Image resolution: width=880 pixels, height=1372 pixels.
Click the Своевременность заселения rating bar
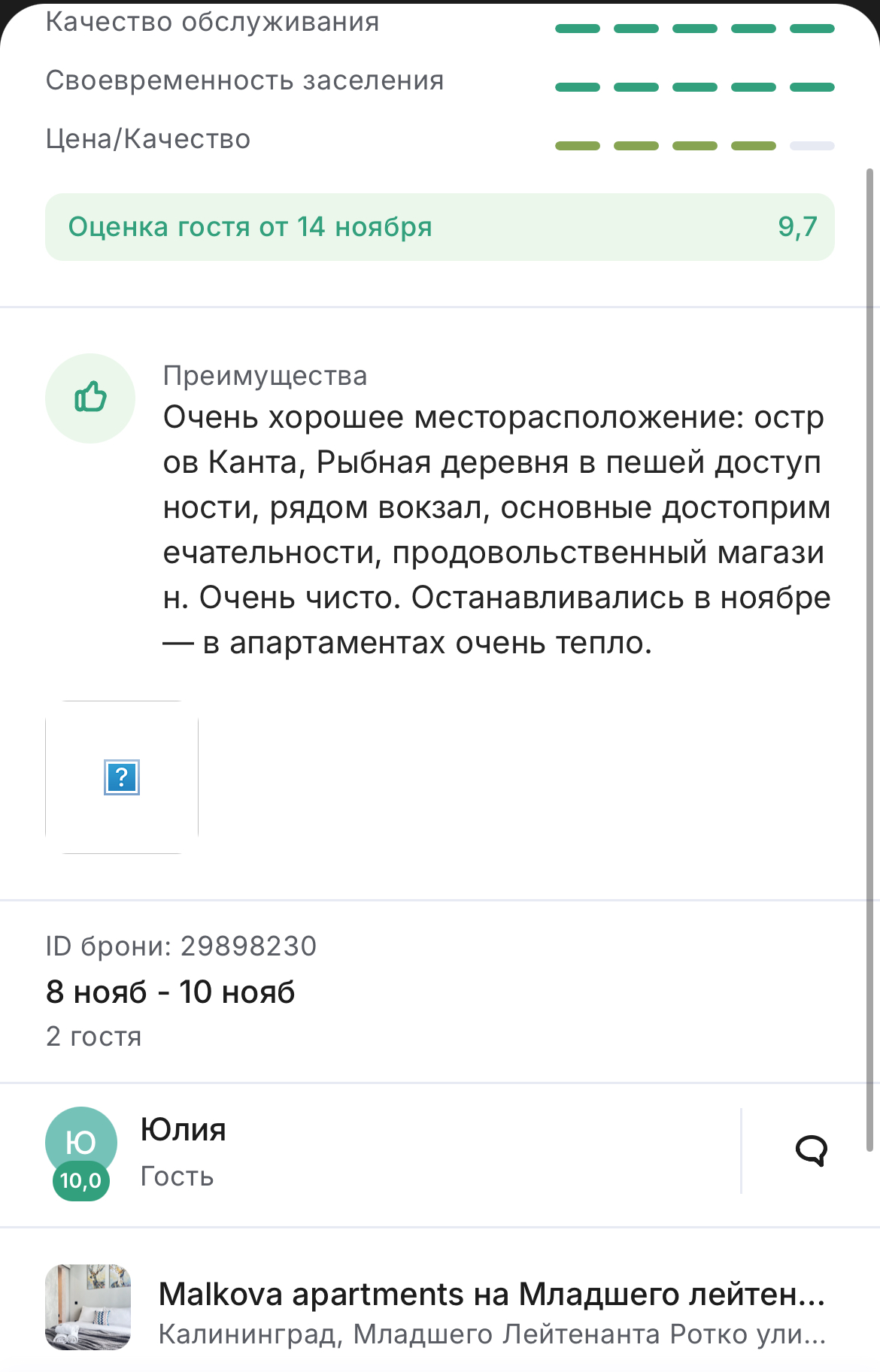[695, 87]
